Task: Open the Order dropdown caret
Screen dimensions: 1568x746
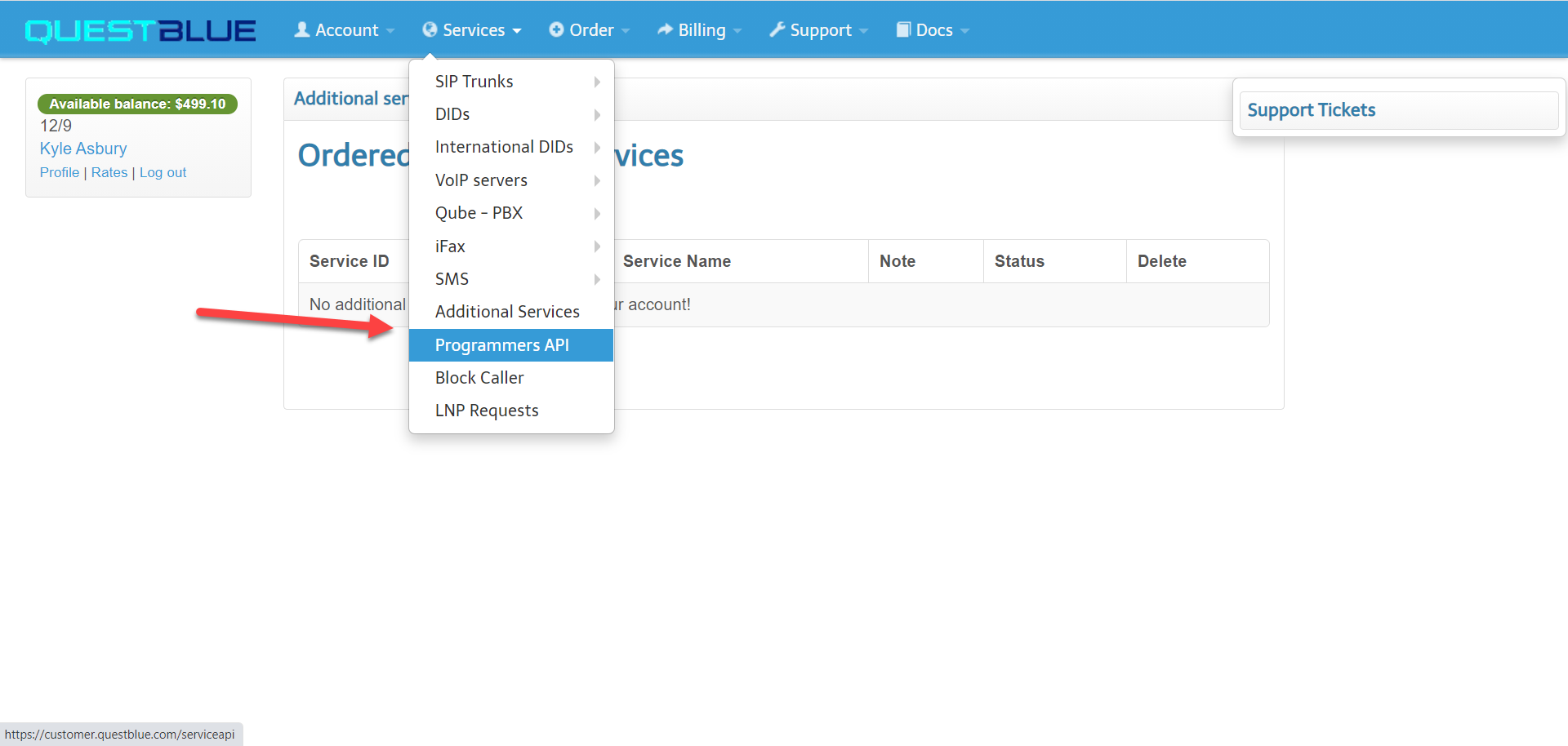Action: pos(626,31)
